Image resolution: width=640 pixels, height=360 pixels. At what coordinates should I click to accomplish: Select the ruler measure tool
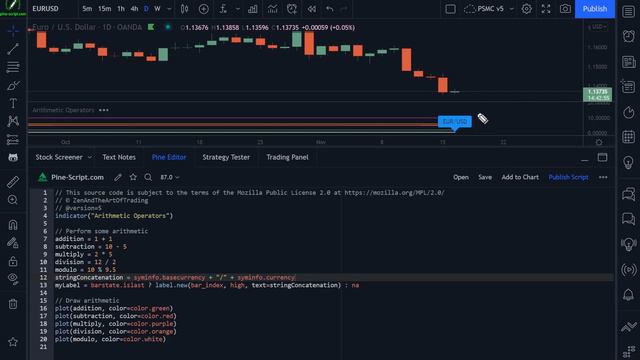(x=13, y=182)
